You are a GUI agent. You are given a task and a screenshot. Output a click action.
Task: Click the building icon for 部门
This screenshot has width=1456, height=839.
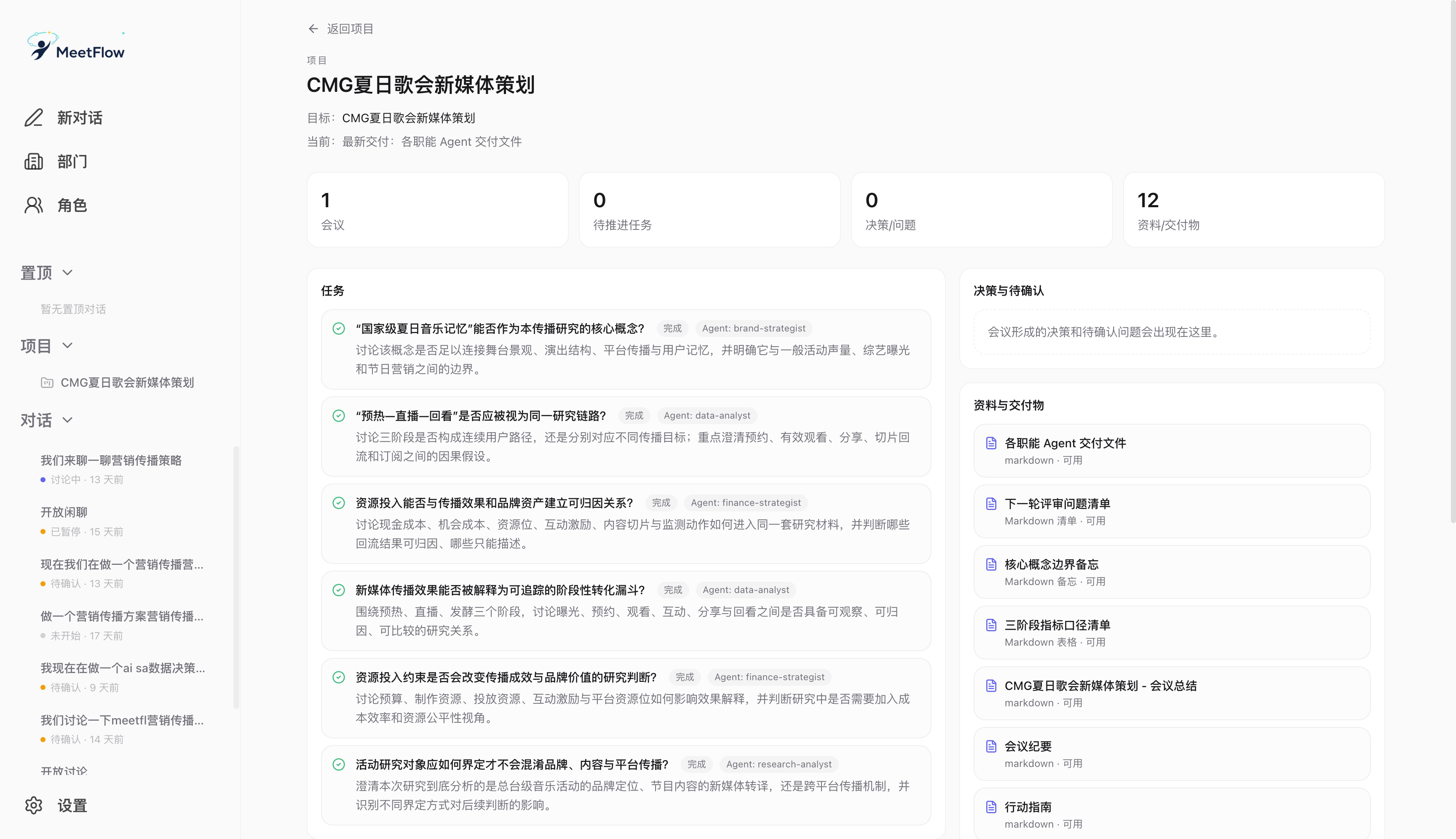pos(33,161)
